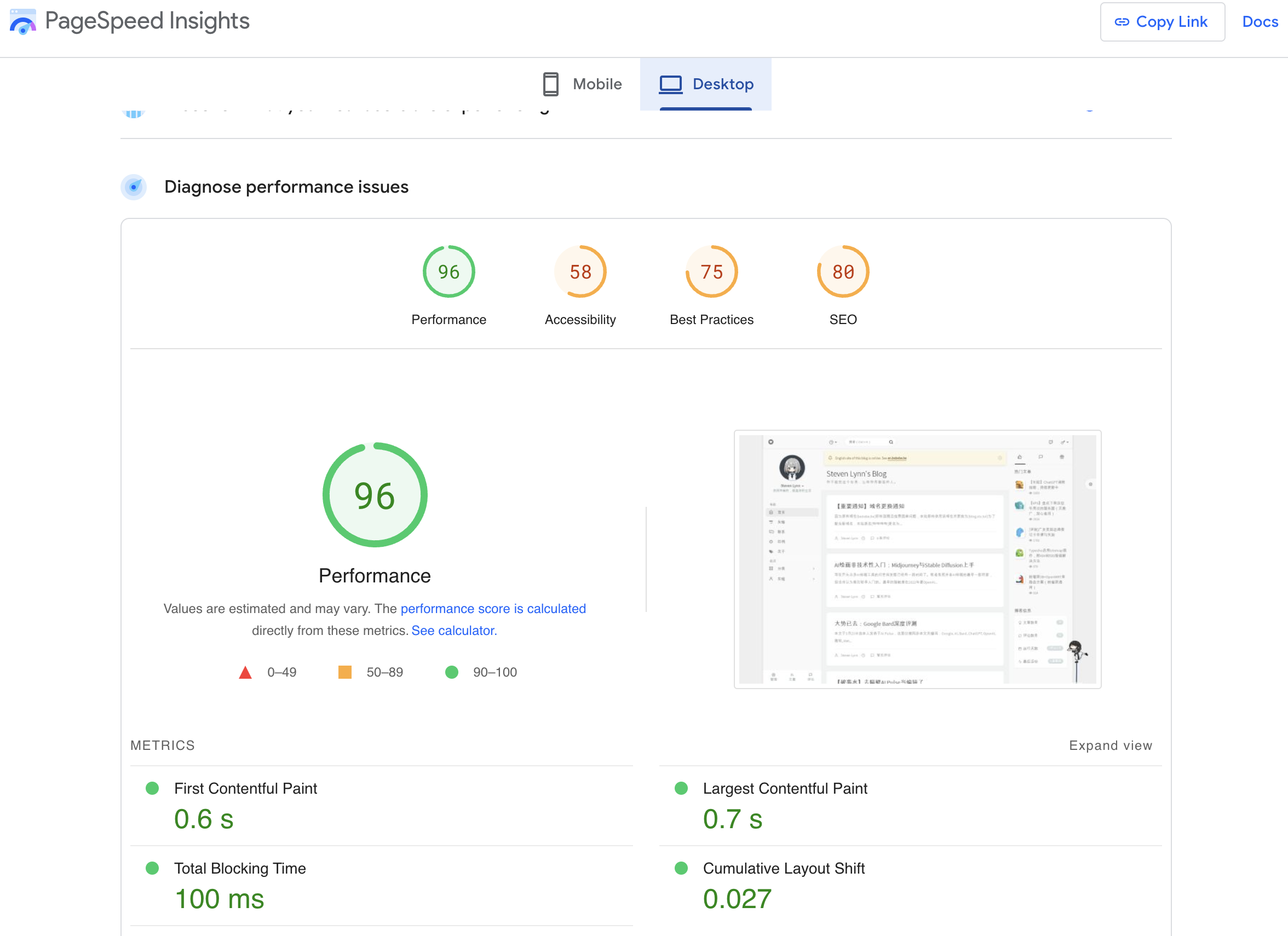This screenshot has height=936, width=1288.
Task: Select the Desktop tab
Action: pos(705,84)
